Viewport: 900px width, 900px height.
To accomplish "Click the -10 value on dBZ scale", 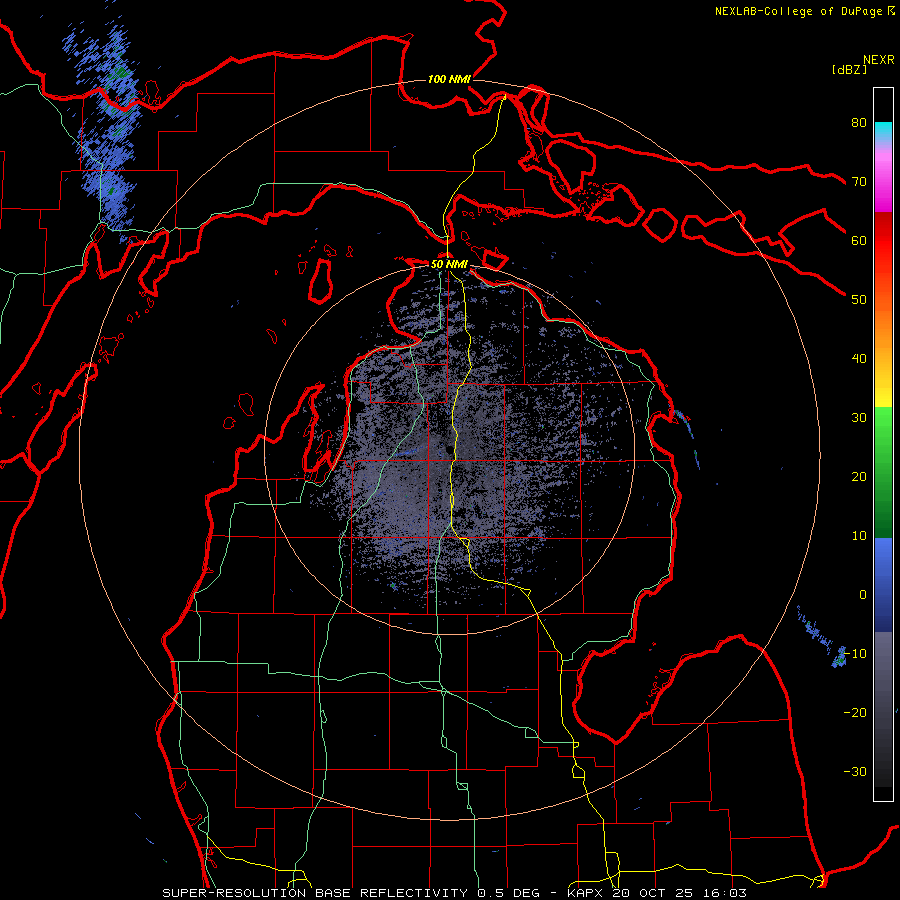I will point(855,654).
